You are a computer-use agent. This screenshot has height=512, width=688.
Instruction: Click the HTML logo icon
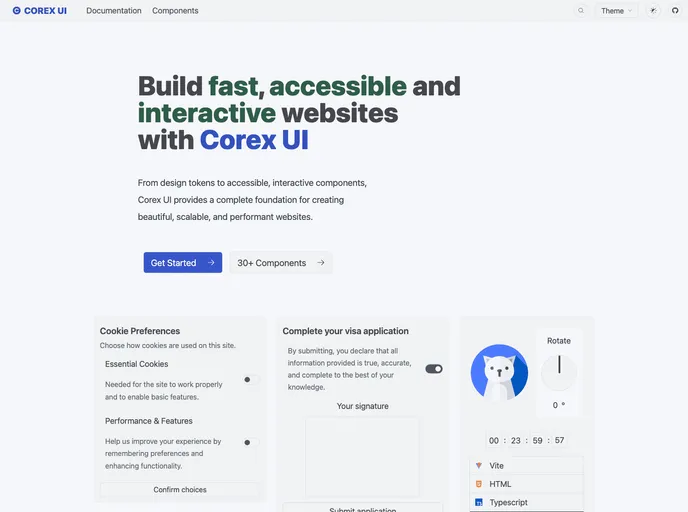pos(479,484)
